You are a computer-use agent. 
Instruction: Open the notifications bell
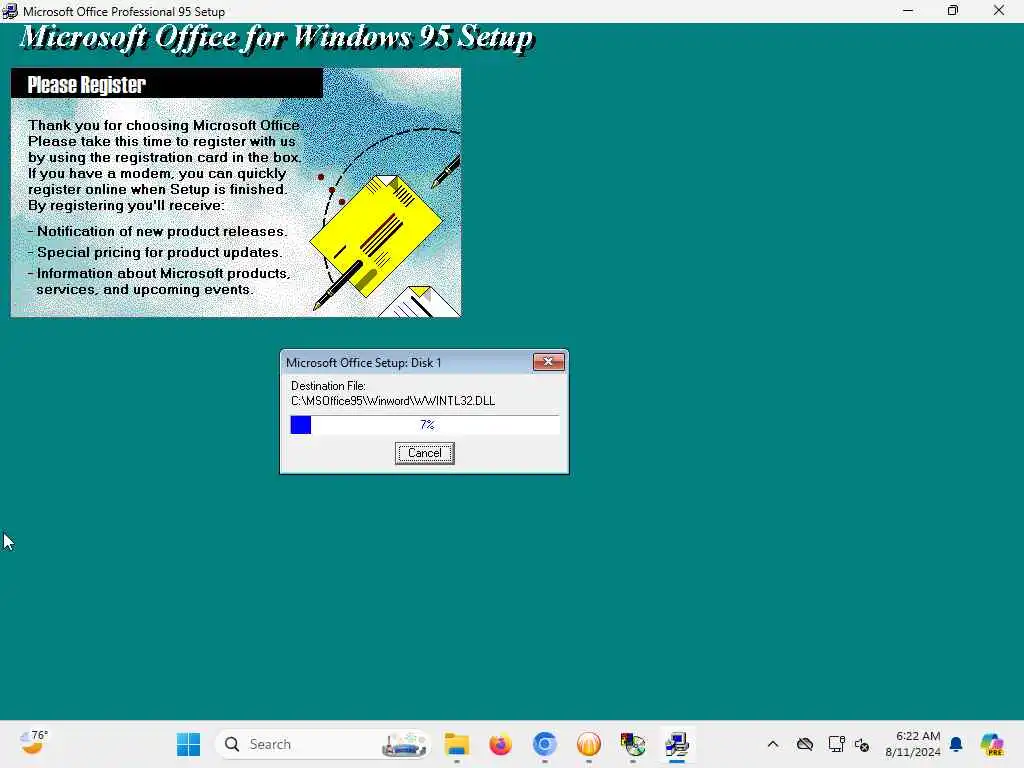click(956, 744)
